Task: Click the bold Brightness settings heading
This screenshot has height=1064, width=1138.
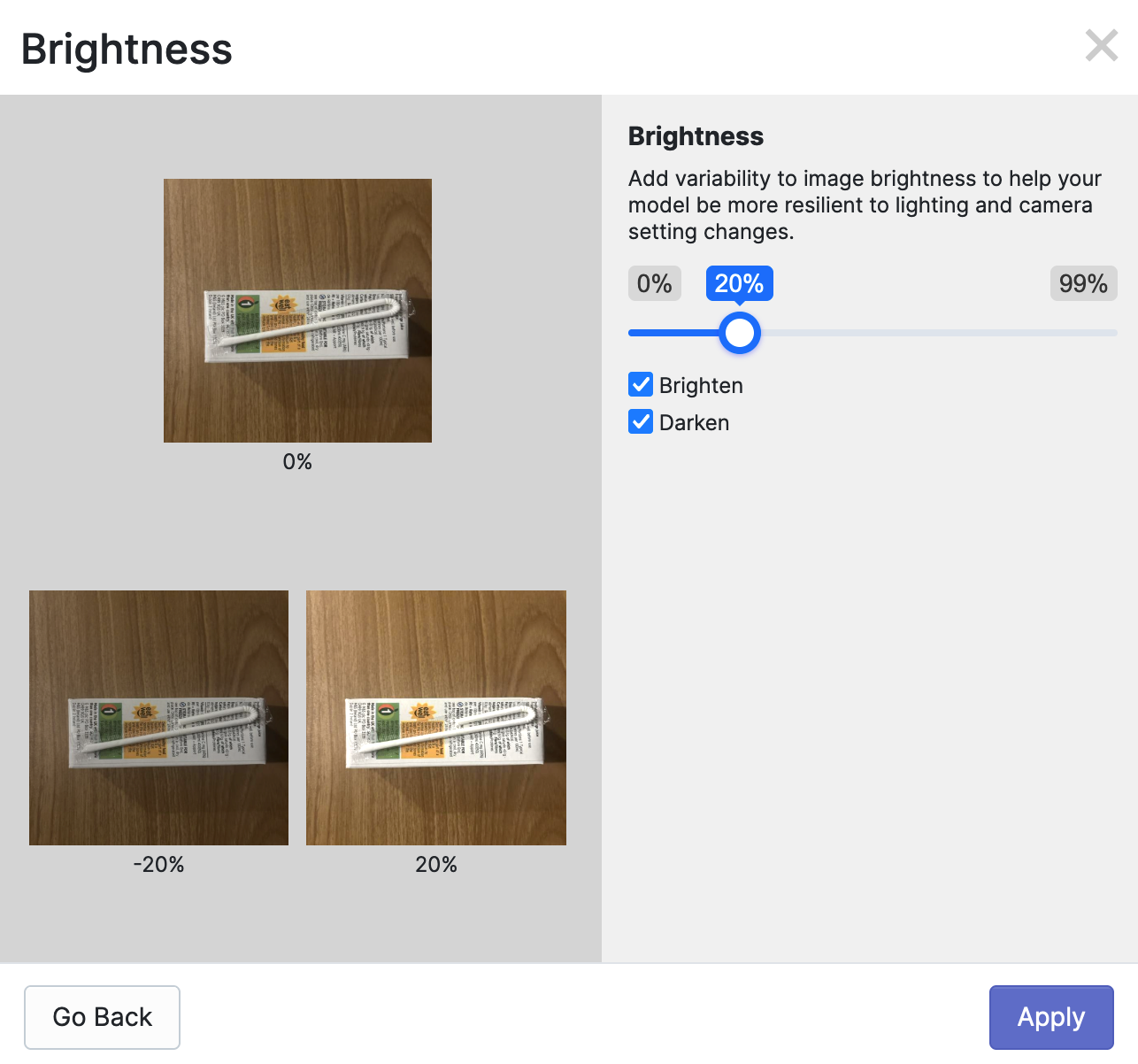Action: pyautogui.click(x=696, y=136)
